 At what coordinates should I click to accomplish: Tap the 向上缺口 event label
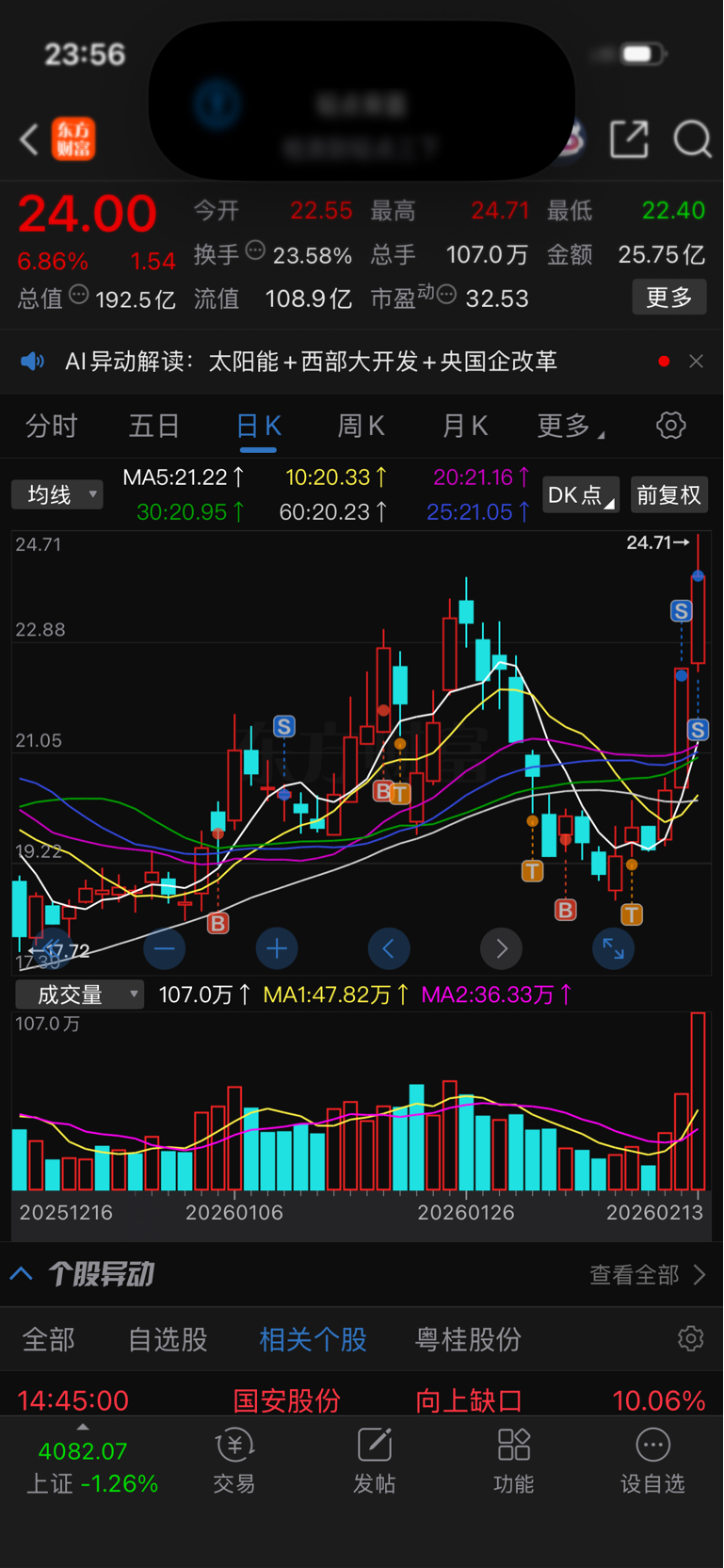pyautogui.click(x=469, y=1400)
